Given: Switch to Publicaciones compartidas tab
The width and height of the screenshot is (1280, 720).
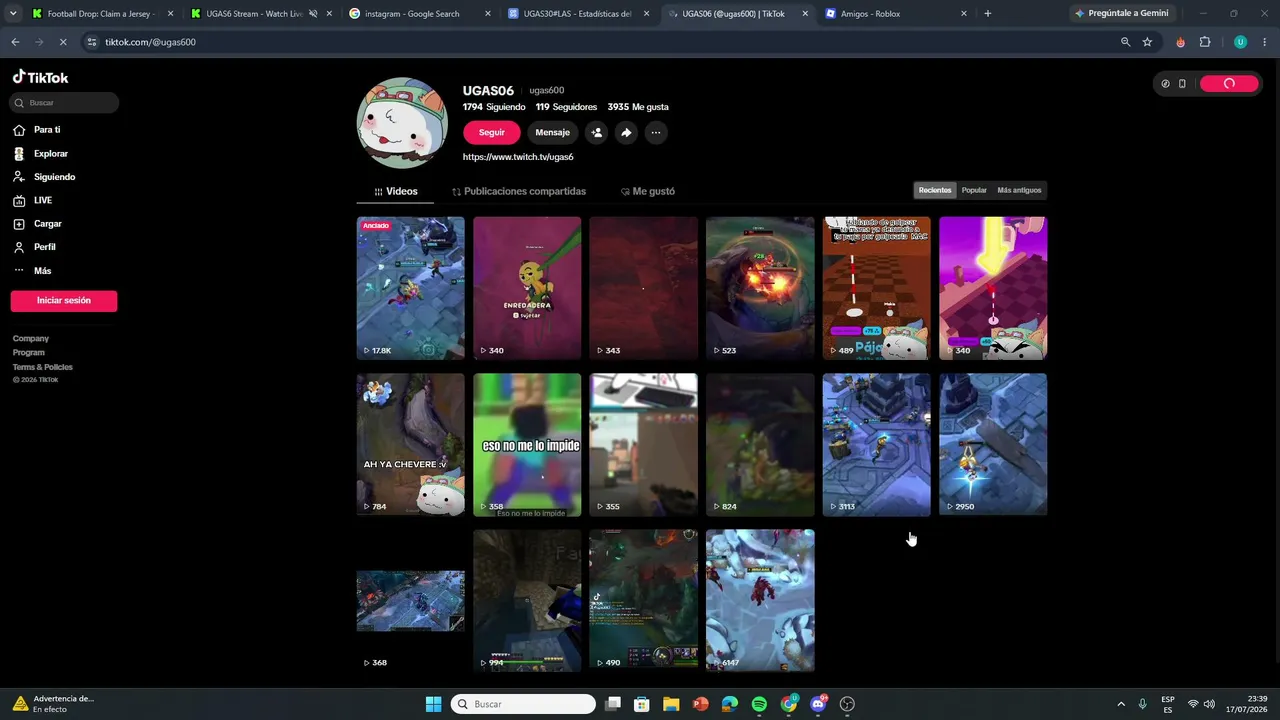Looking at the screenshot, I should pos(519,191).
